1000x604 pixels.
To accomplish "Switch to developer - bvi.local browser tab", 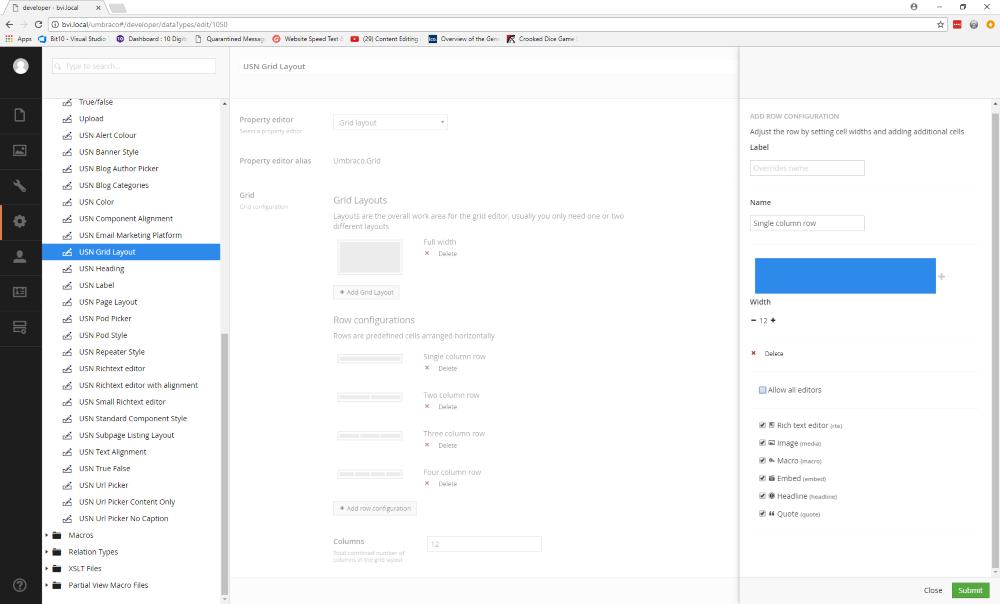I will tap(54, 8).
